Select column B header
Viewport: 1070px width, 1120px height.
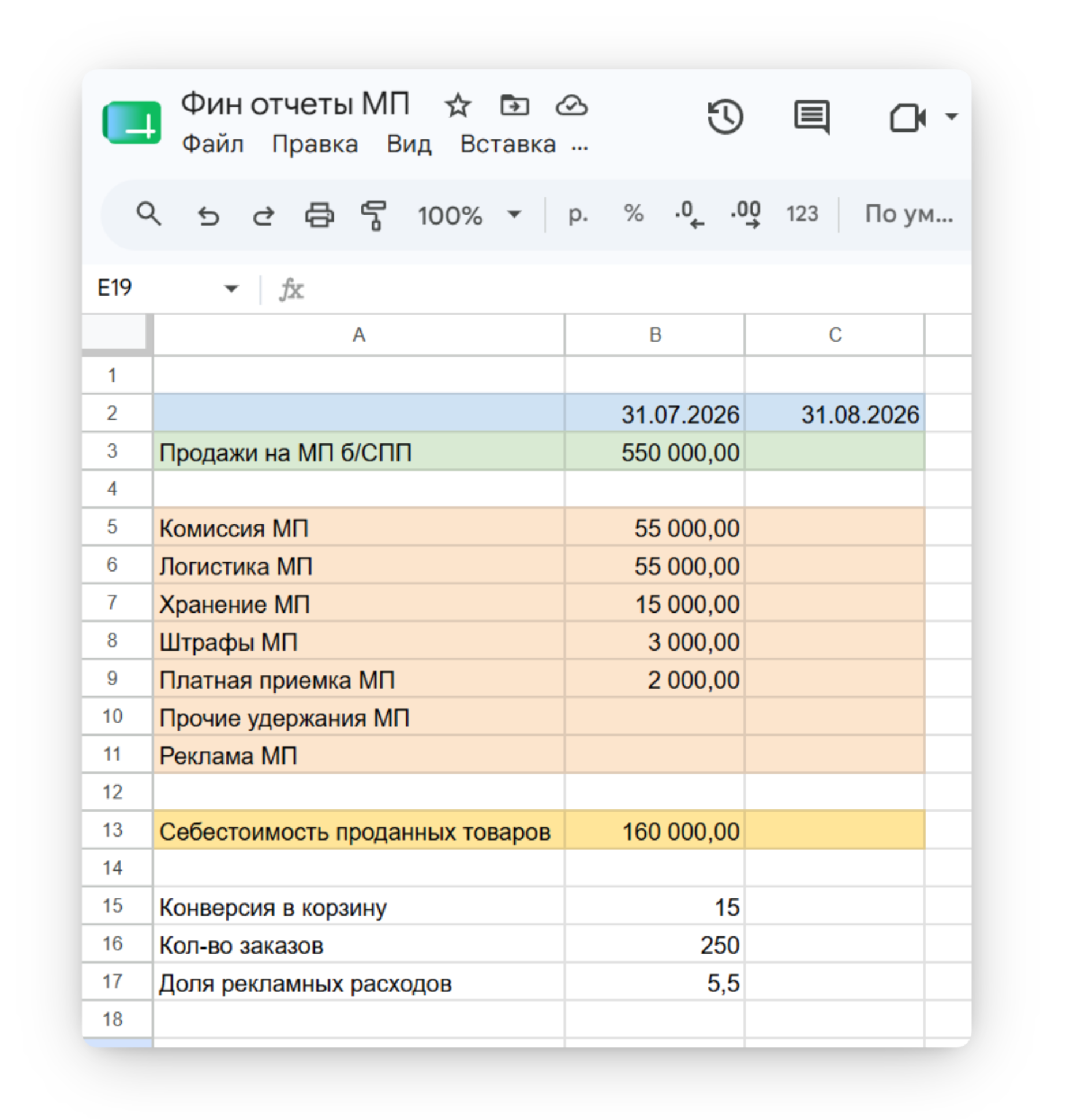click(654, 335)
